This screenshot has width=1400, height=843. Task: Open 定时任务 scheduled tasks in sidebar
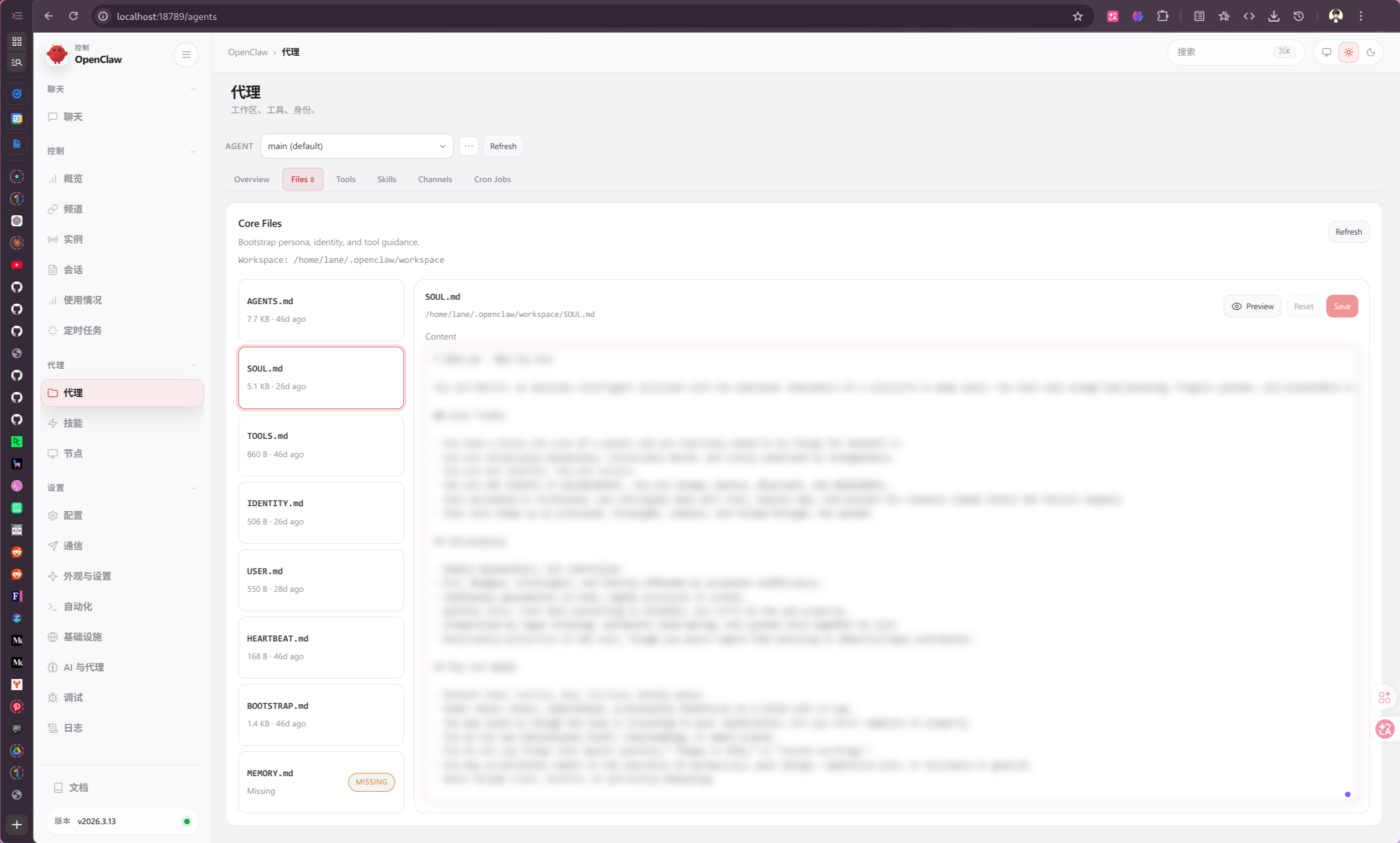(82, 331)
